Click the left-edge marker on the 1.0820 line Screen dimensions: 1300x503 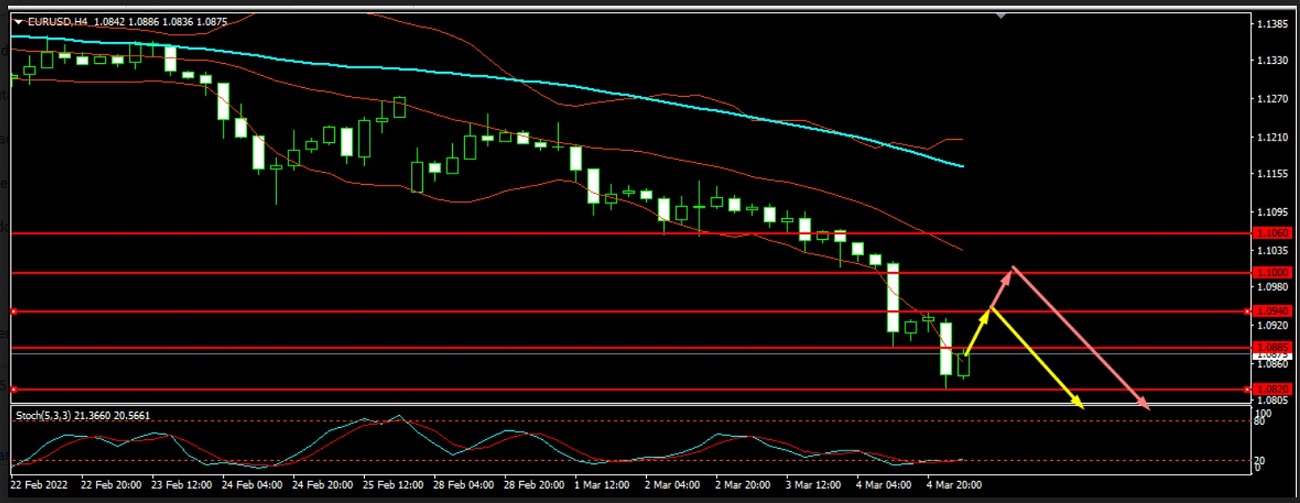point(14,389)
